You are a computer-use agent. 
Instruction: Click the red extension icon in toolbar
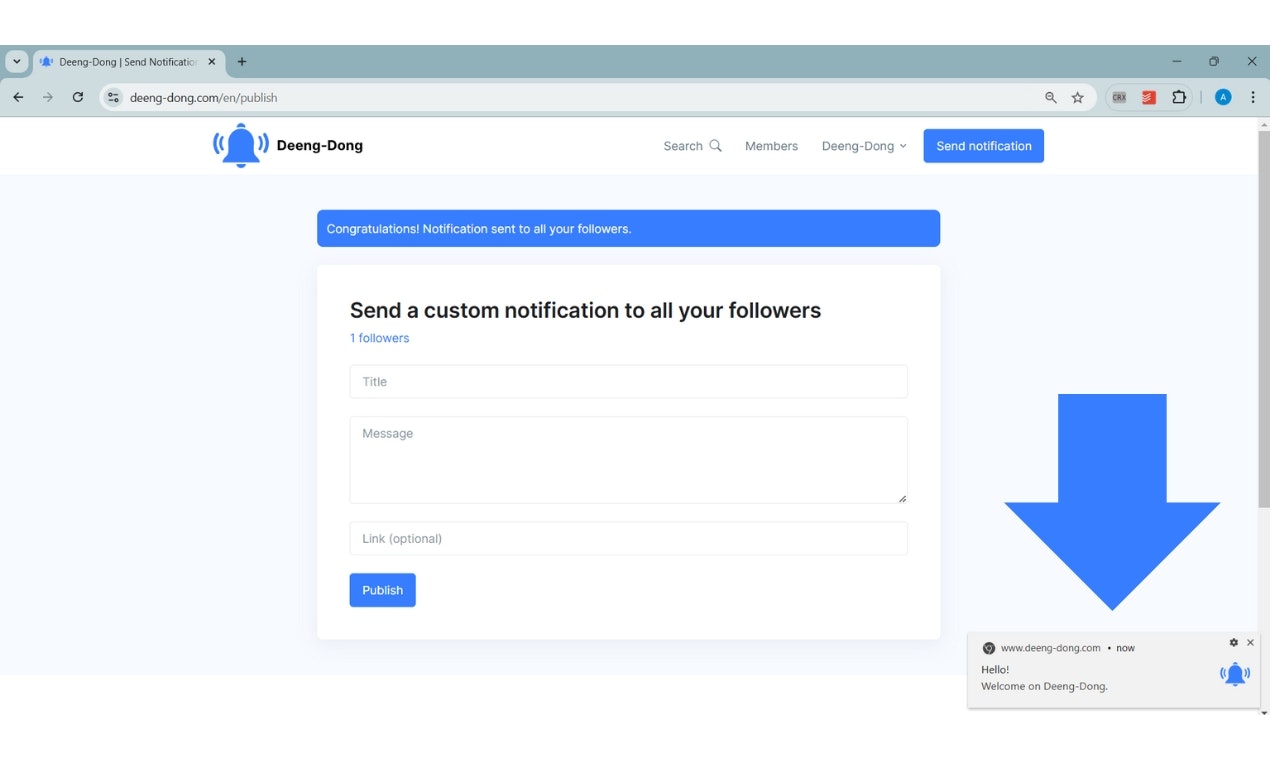click(1149, 97)
